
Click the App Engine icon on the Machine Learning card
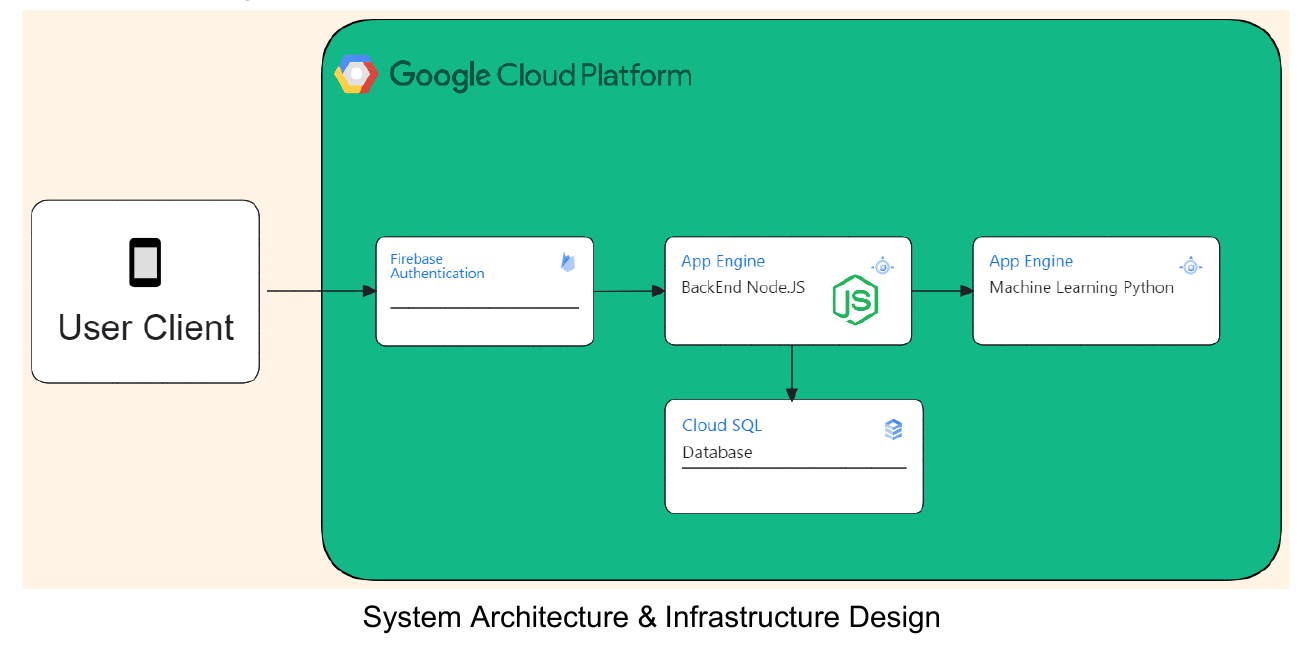point(1191,266)
